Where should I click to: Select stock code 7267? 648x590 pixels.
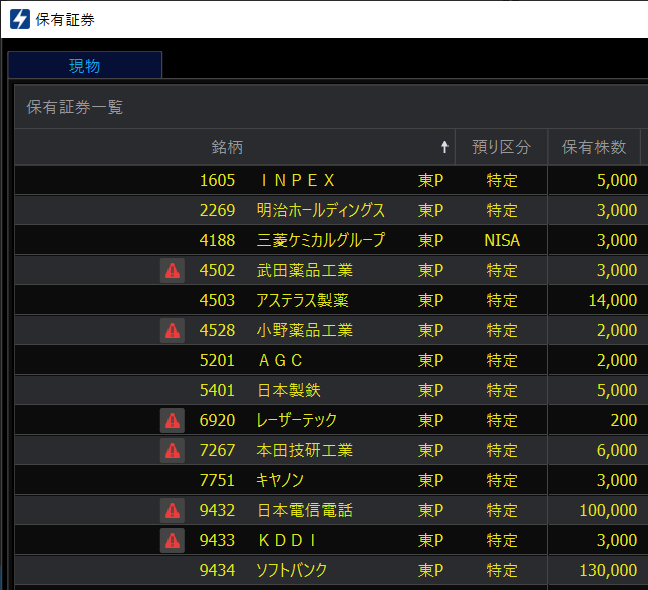(217, 450)
